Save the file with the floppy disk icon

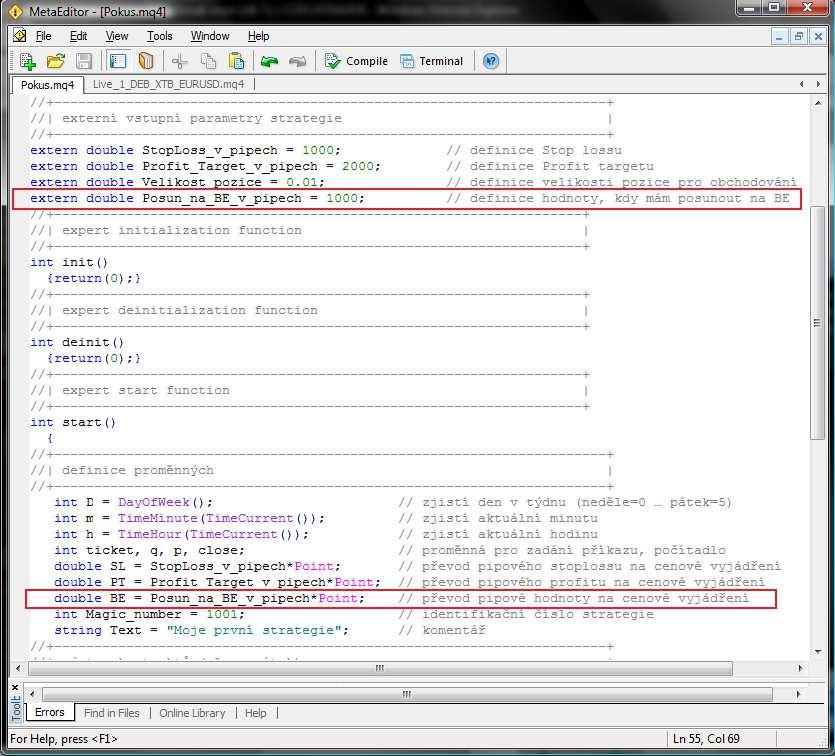coord(84,61)
